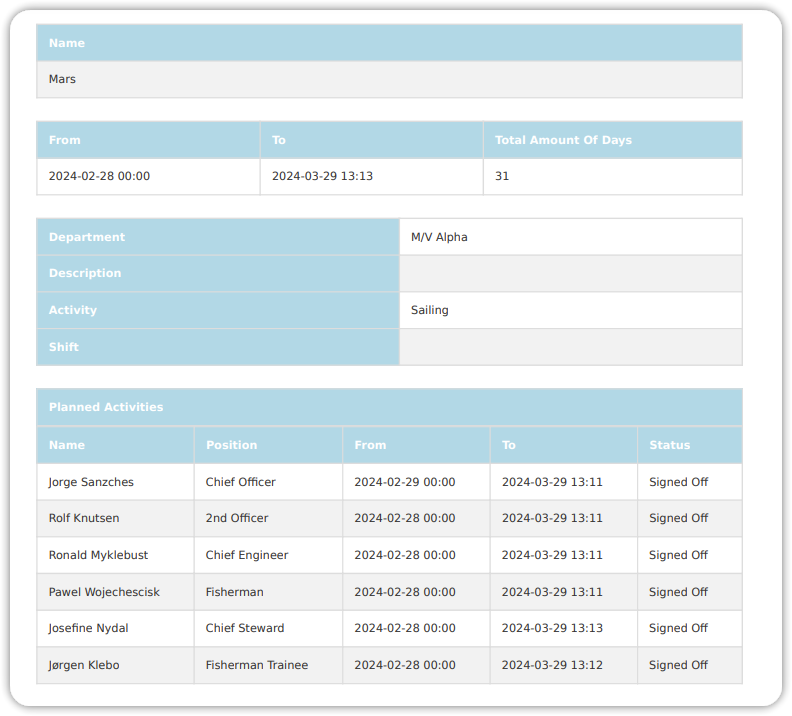Click the M/V Alpha department value
The width and height of the screenshot is (792, 716).
pos(439,237)
